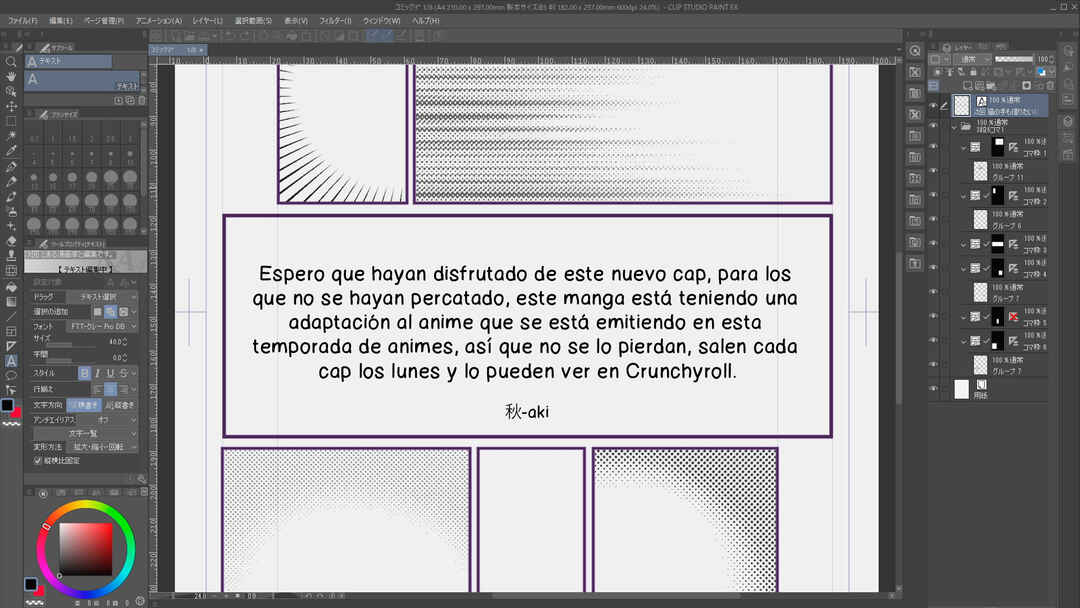Click the color square inside wheel
The image size is (1080, 608).
click(85, 549)
